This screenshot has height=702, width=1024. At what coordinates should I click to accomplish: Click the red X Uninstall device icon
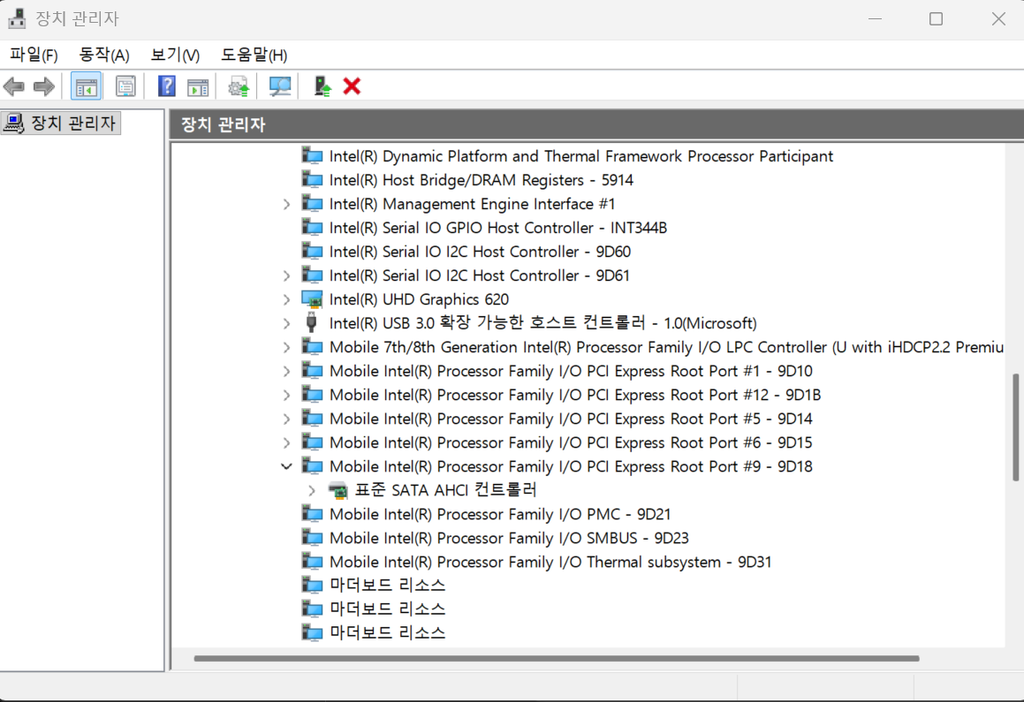(x=352, y=86)
